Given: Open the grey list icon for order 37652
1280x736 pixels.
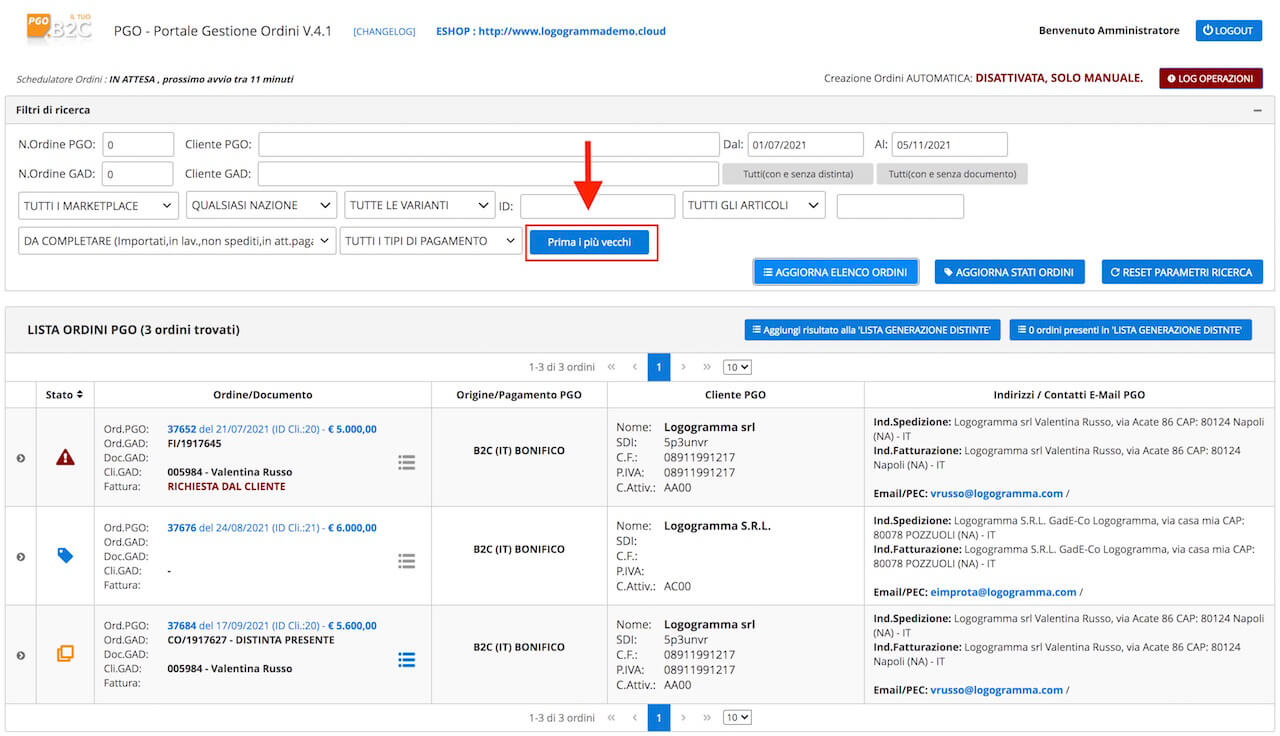Looking at the screenshot, I should 406,462.
